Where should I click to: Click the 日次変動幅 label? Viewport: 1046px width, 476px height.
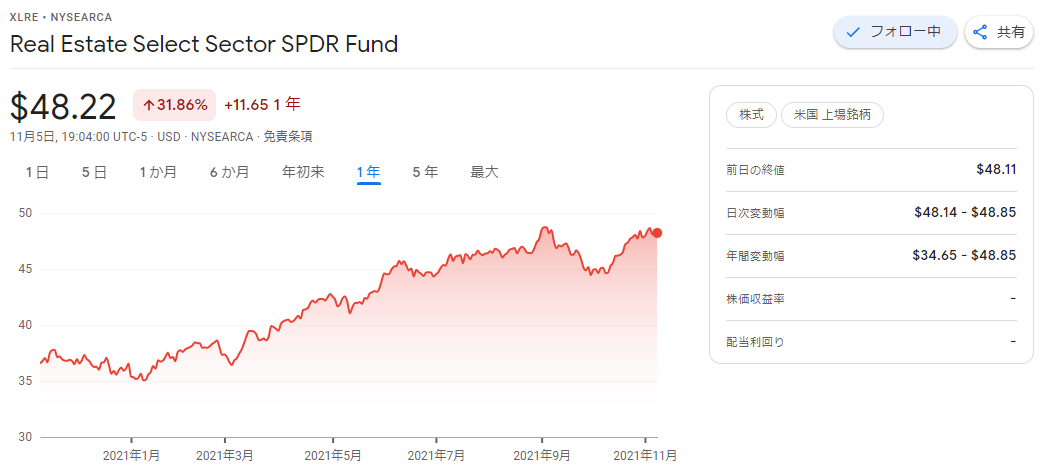pos(755,213)
